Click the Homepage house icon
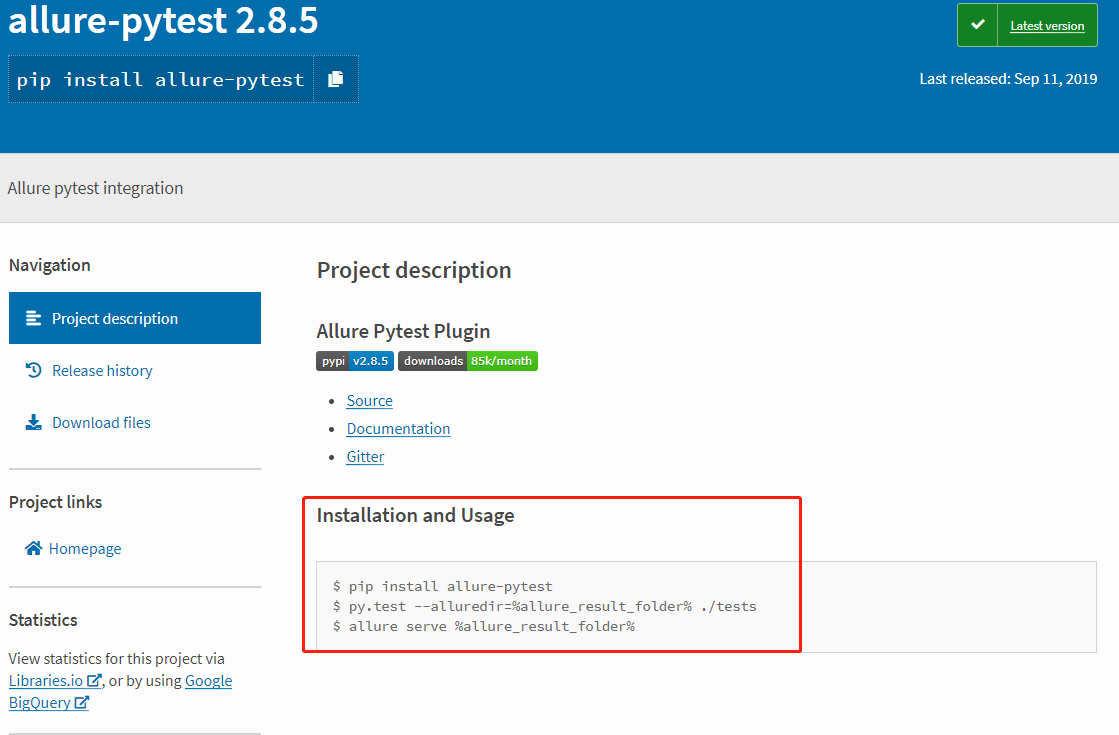The image size is (1119, 735). pos(34,548)
